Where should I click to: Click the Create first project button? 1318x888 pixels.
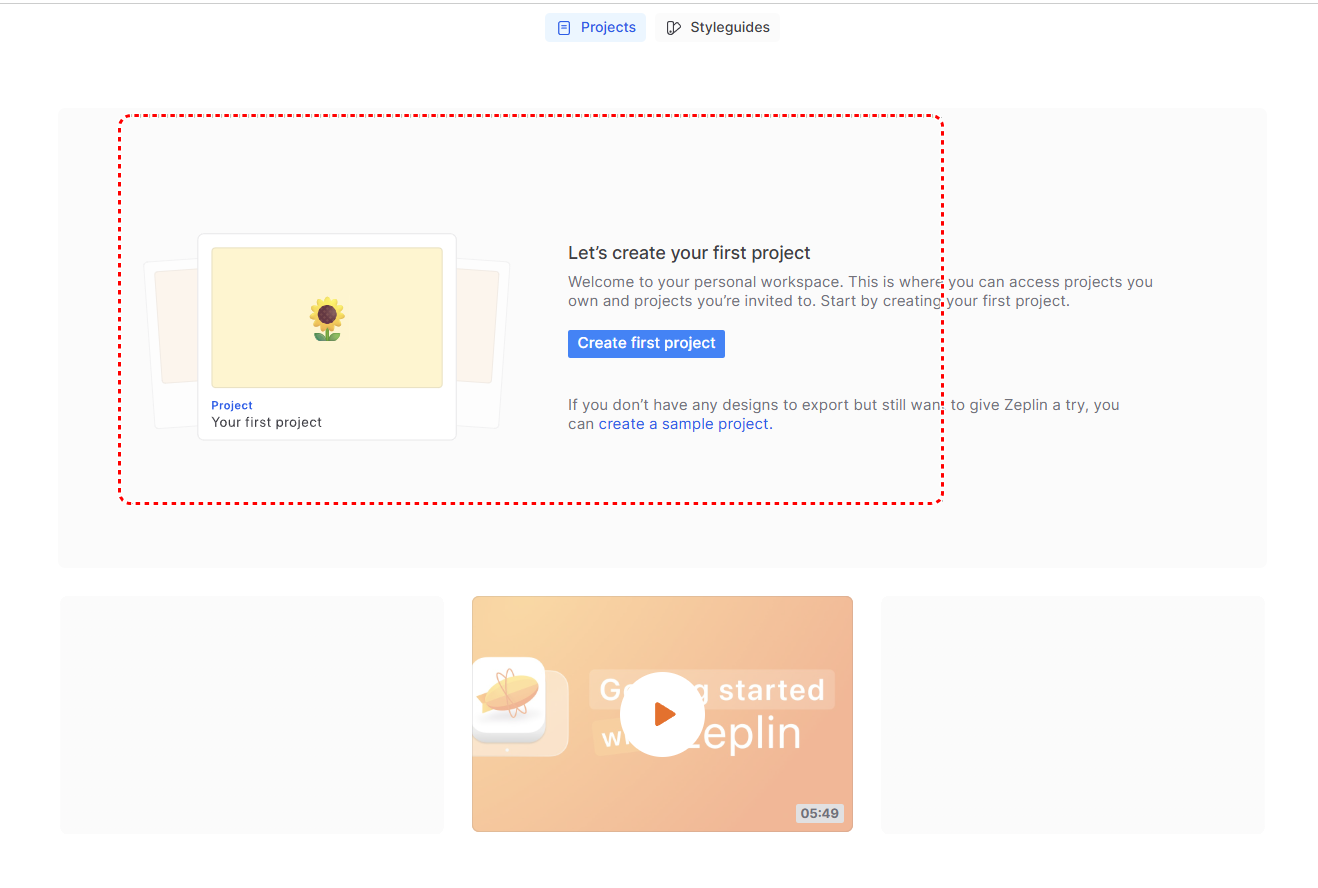click(646, 343)
